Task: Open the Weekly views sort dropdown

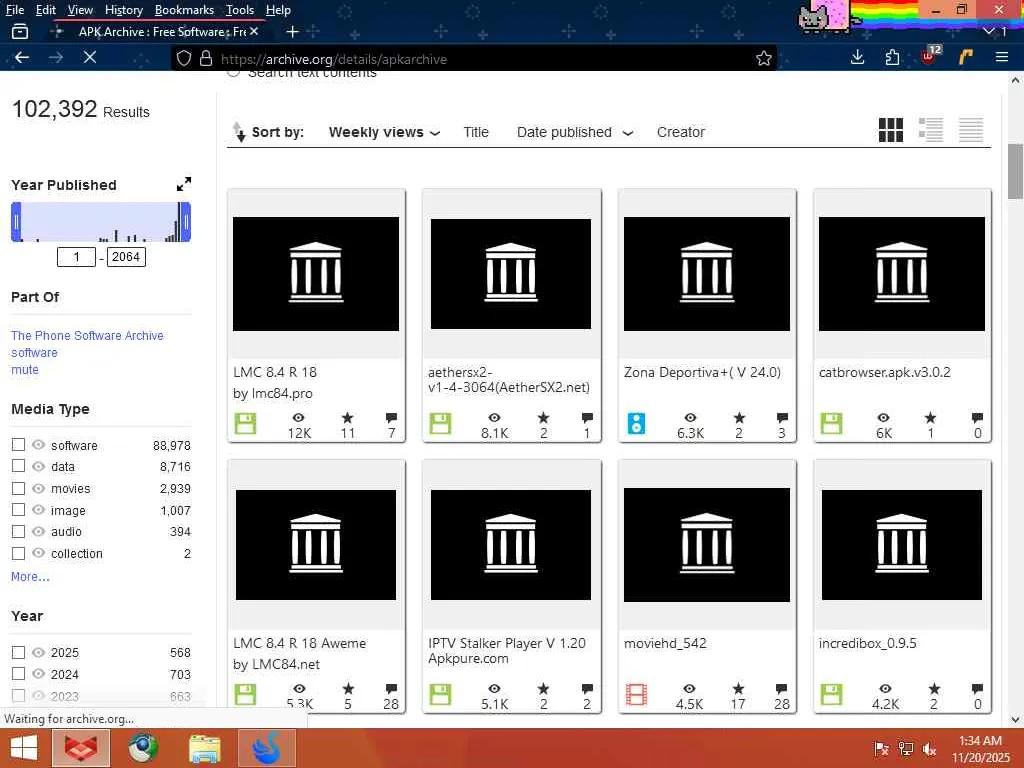Action: pyautogui.click(x=385, y=132)
